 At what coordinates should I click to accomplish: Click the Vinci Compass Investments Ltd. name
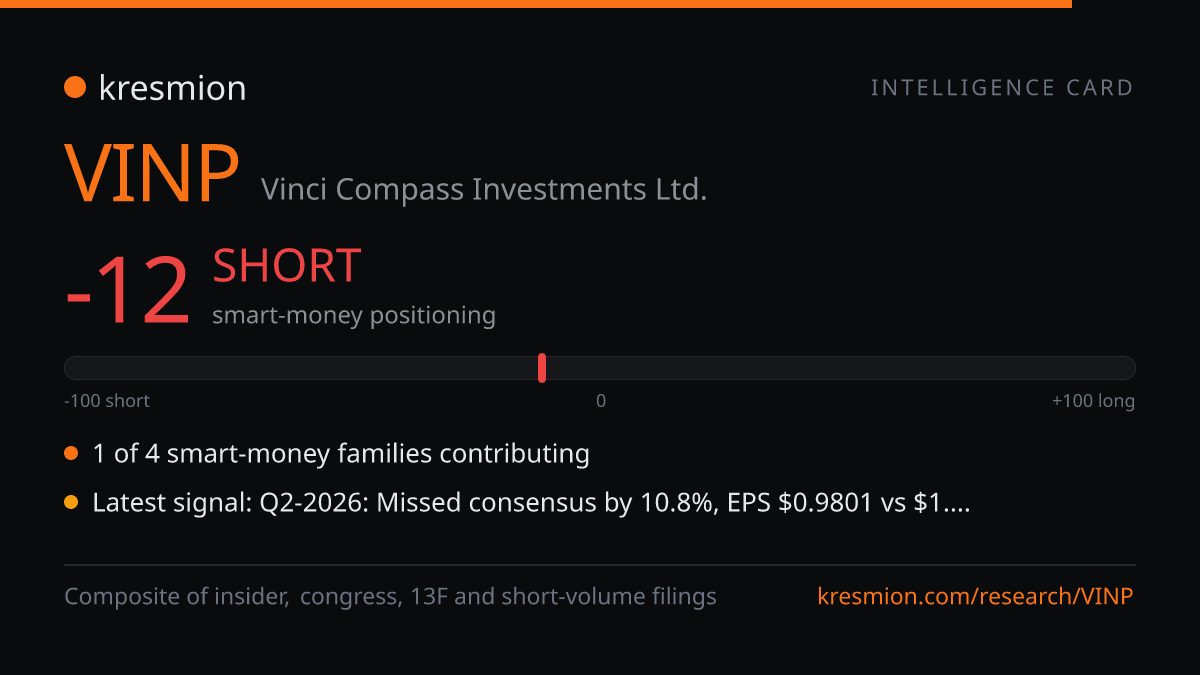tap(484, 189)
